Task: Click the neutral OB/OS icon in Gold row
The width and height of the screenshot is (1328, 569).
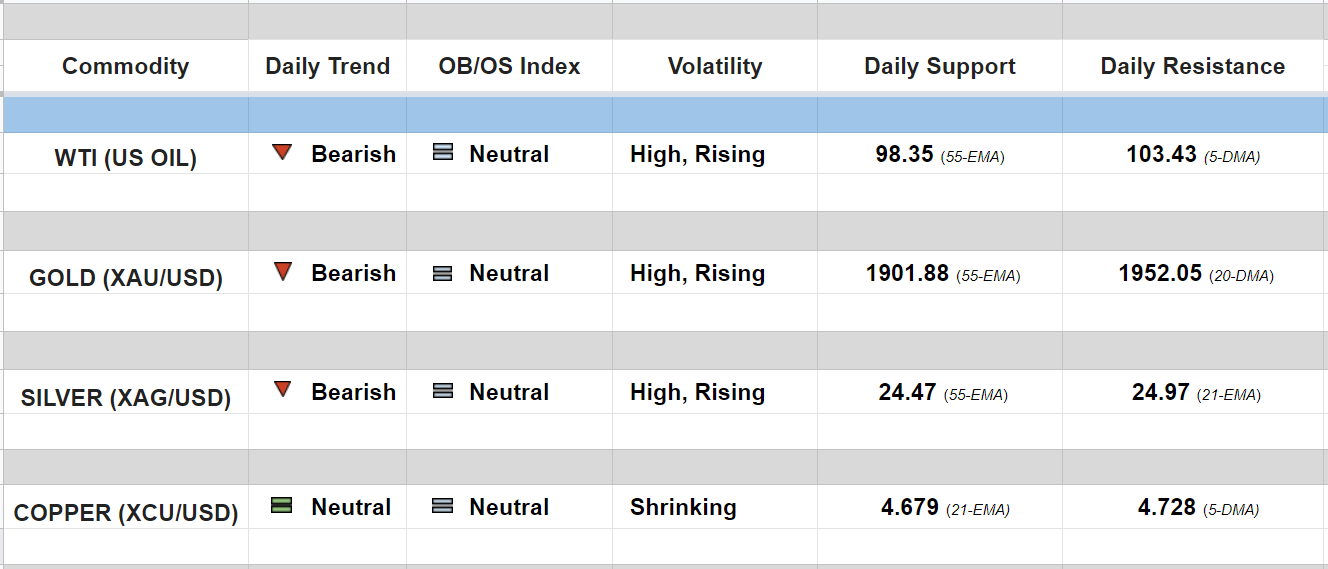Action: 443,273
